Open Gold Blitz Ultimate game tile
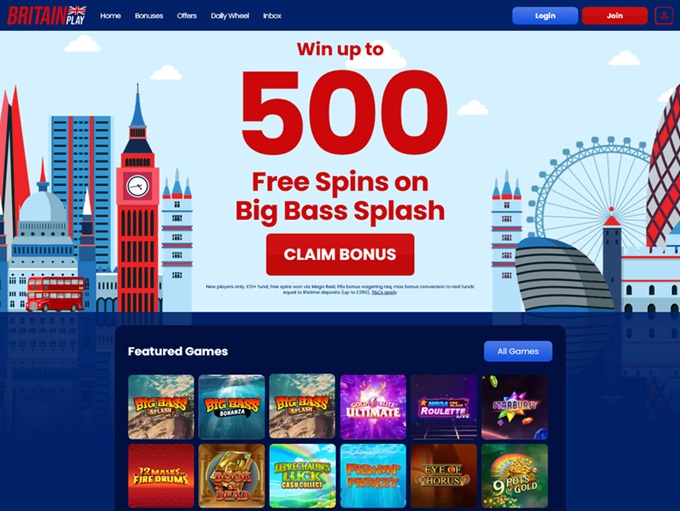 (x=373, y=407)
